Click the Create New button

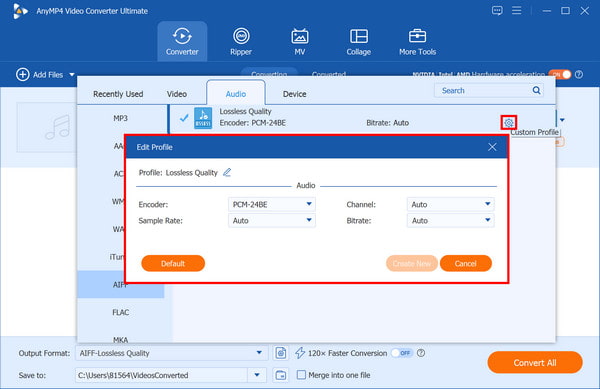pyautogui.click(x=412, y=263)
